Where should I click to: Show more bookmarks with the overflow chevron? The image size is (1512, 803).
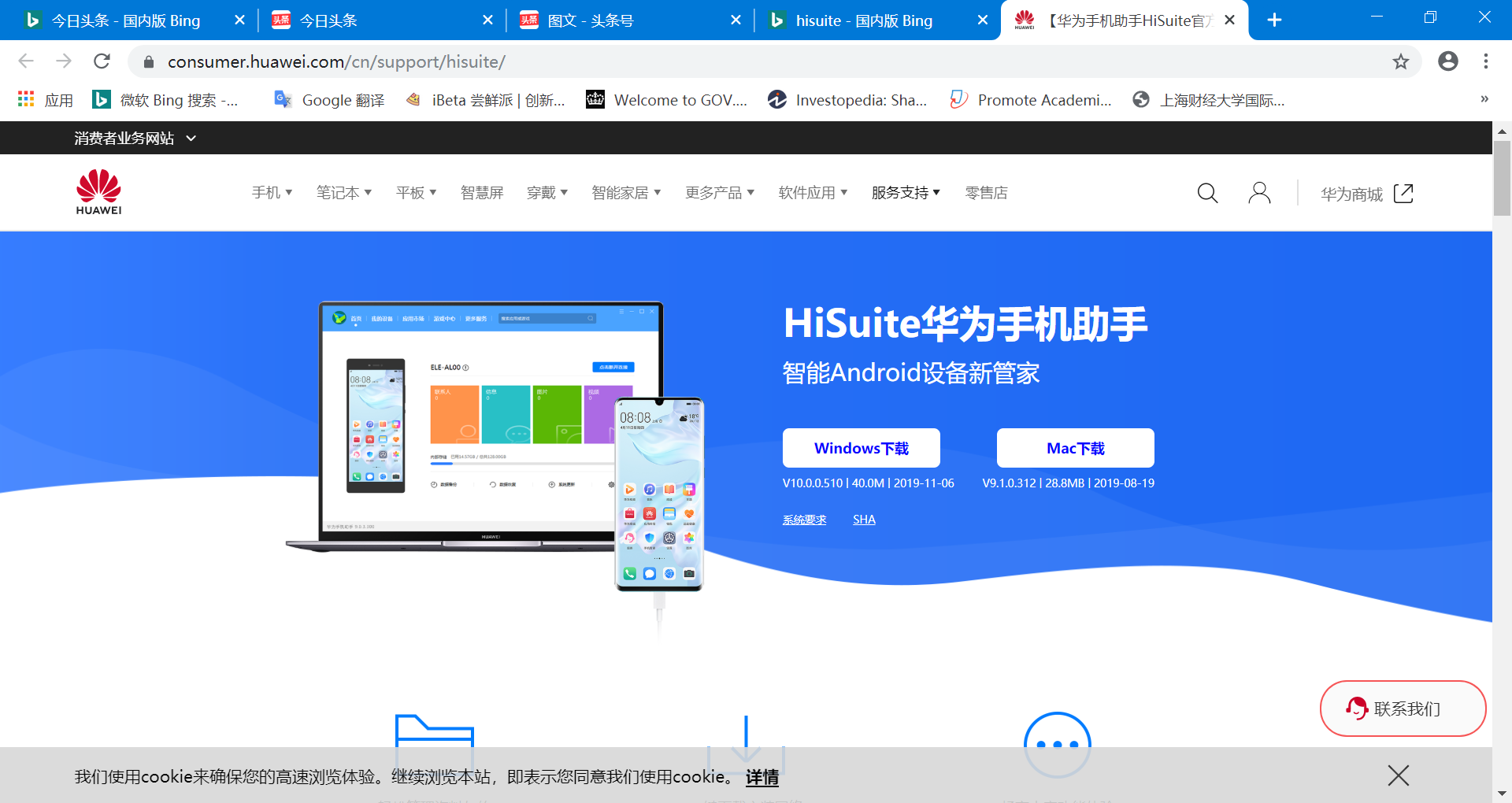tap(1484, 99)
